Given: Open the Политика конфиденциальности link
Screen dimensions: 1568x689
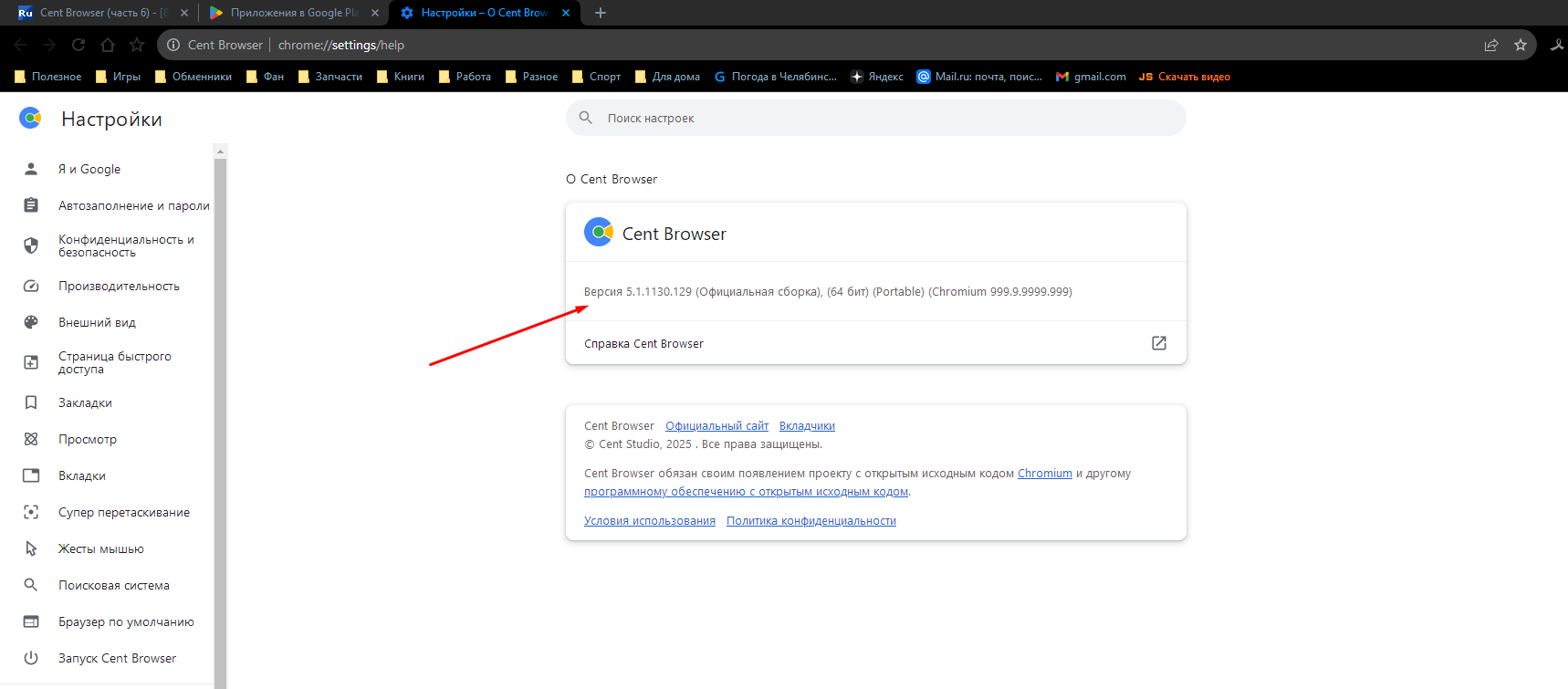Looking at the screenshot, I should coord(810,521).
